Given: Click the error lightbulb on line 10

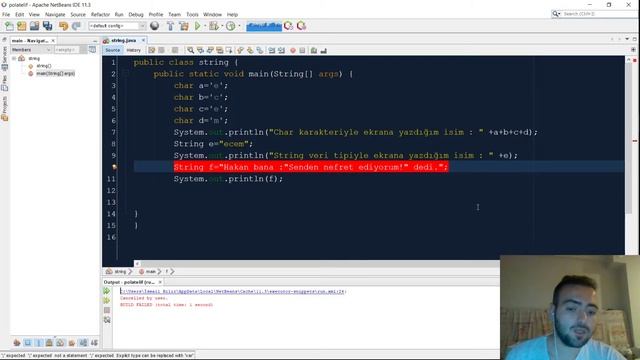Looking at the screenshot, I should tap(114, 167).
